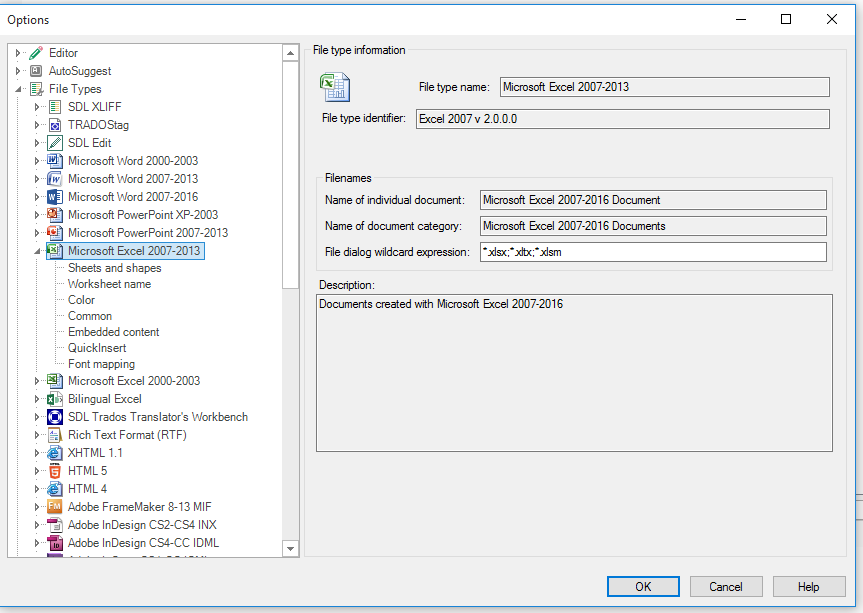
Task: Select HTML 4 file type
Action: (88, 489)
